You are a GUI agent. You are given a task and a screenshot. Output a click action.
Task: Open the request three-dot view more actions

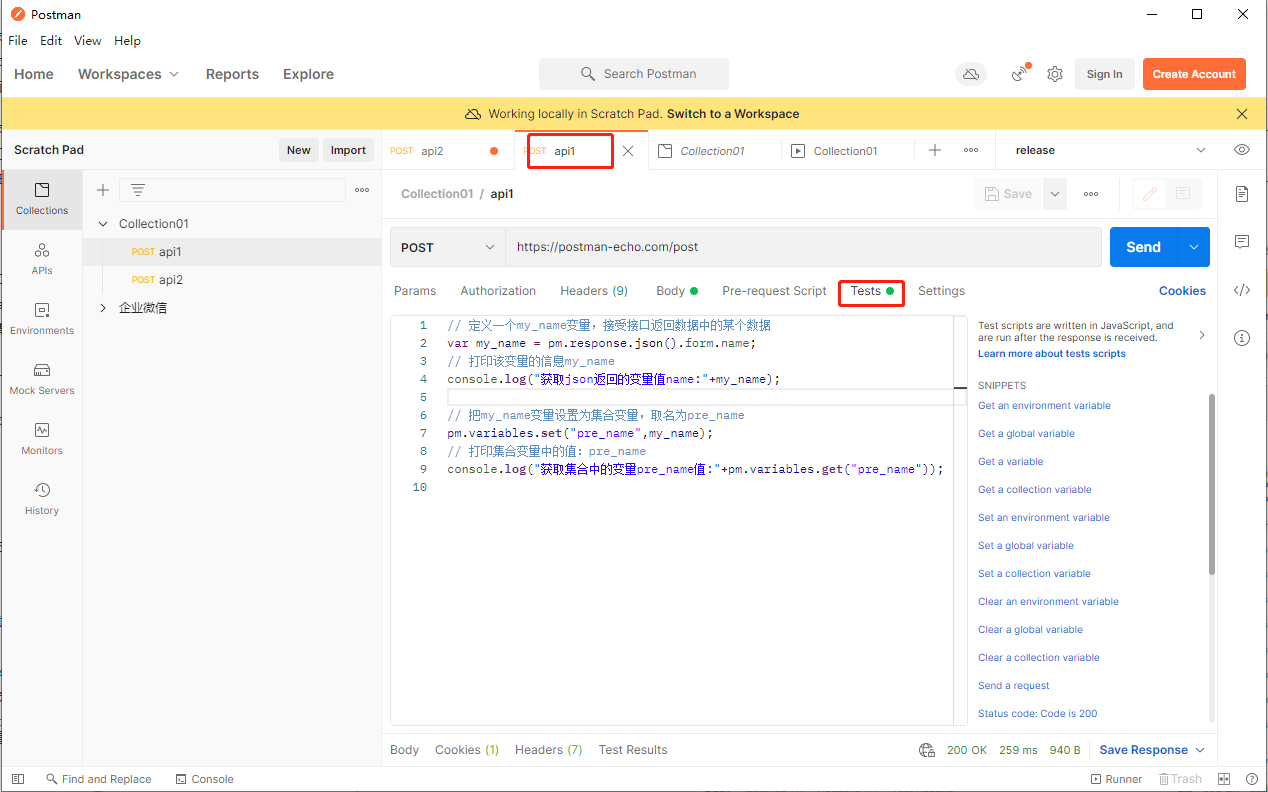coord(1091,194)
